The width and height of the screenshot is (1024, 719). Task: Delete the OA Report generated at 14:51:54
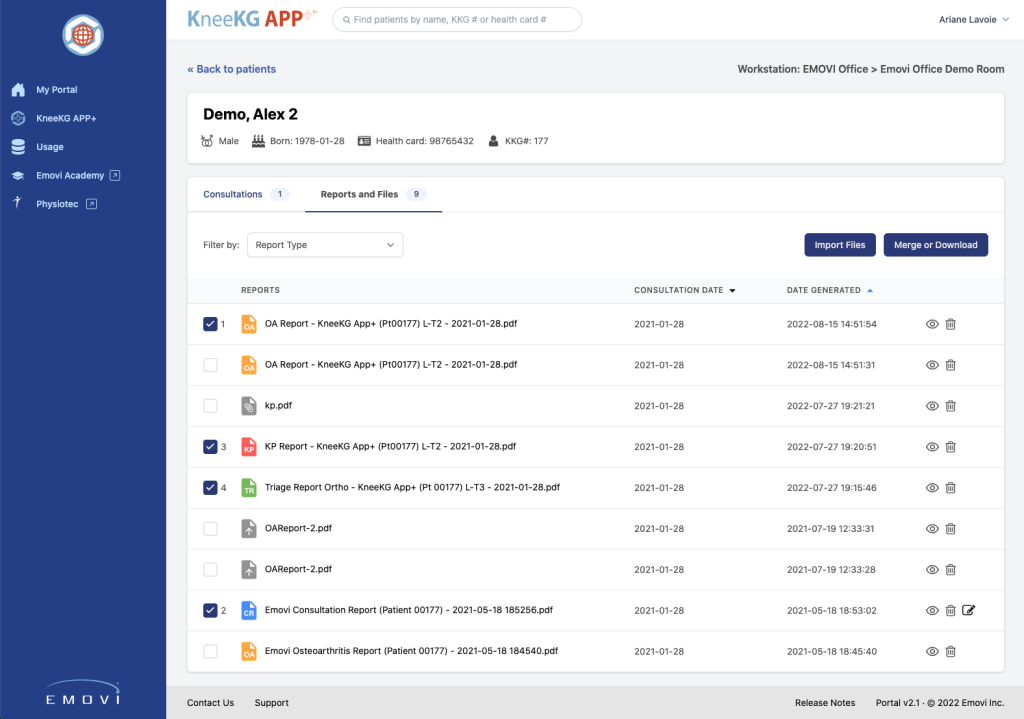pos(951,324)
